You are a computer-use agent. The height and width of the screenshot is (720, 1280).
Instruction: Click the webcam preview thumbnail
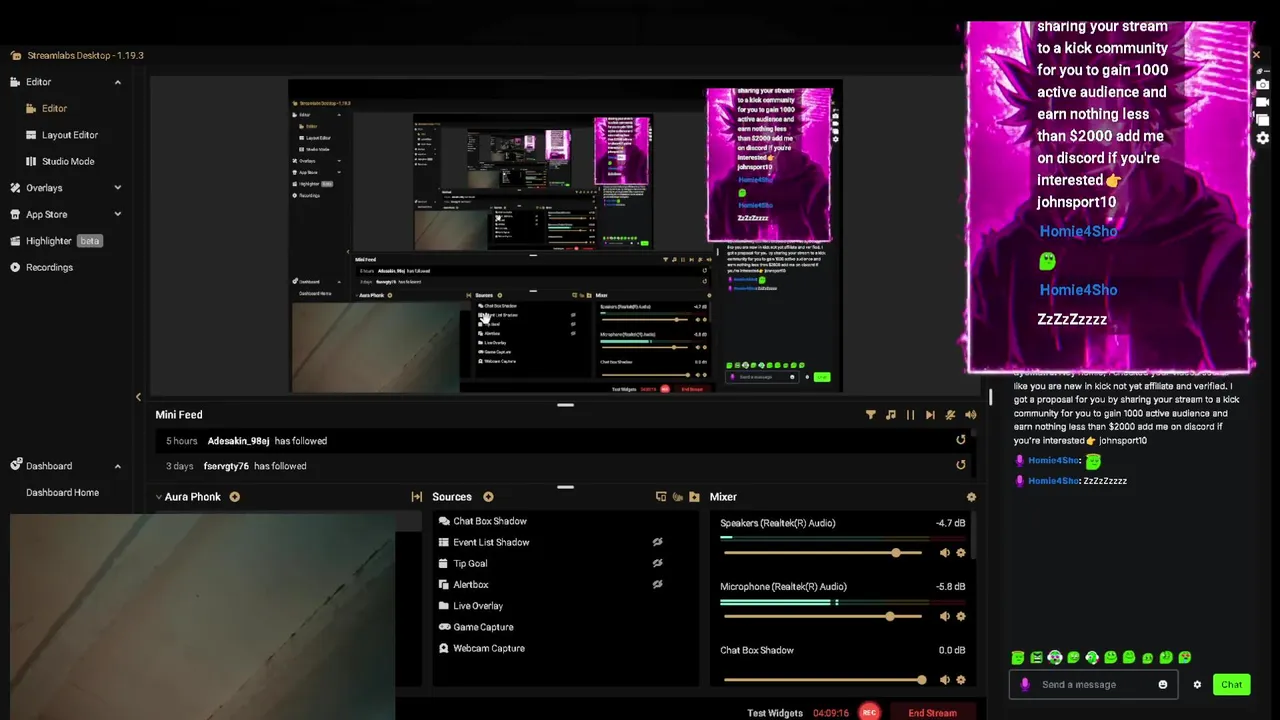tap(202, 616)
